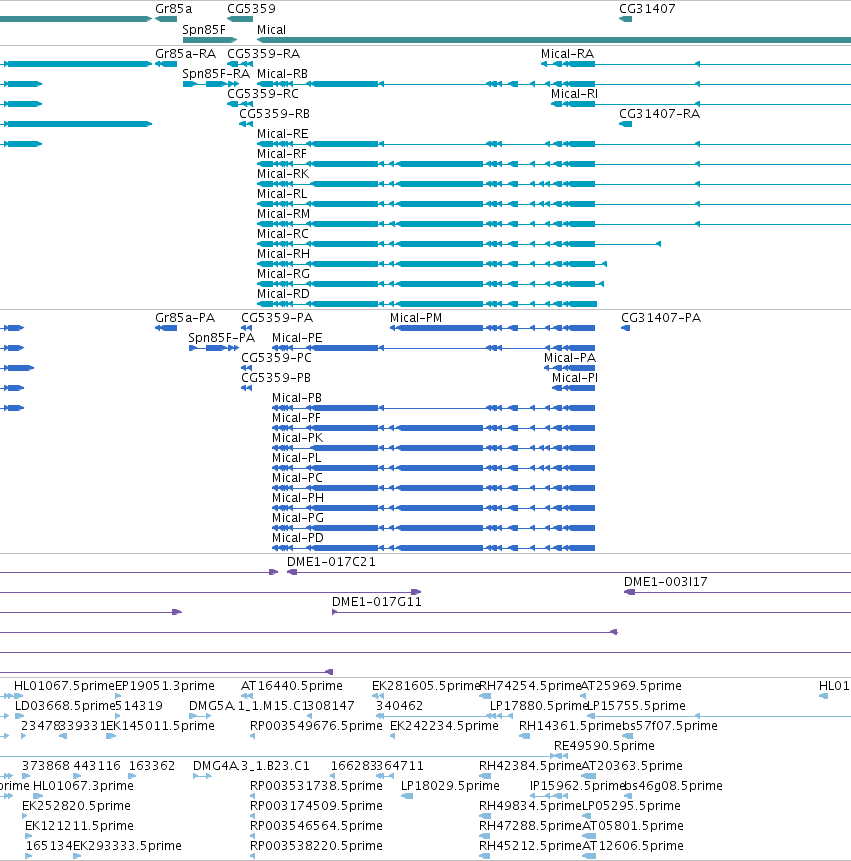The image size is (851, 861).
Task: Select EST DMG4A3_1.B23.C1
Action: tap(202, 776)
